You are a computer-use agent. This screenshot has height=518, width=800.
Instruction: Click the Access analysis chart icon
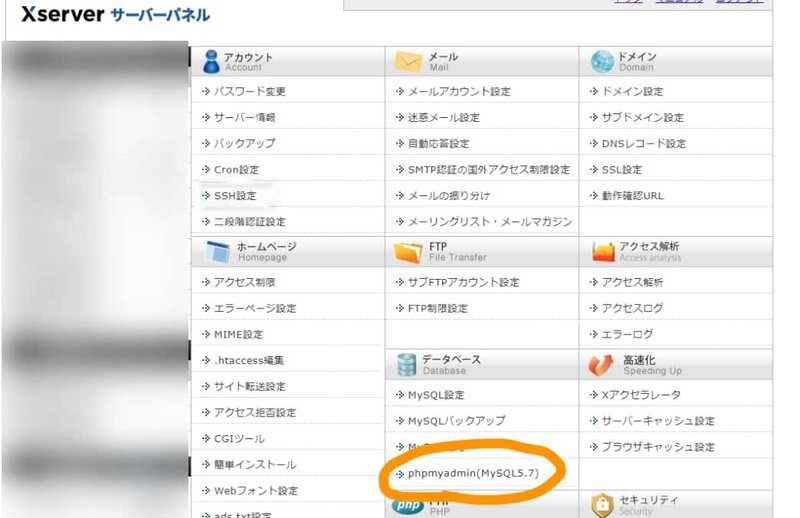click(603, 252)
